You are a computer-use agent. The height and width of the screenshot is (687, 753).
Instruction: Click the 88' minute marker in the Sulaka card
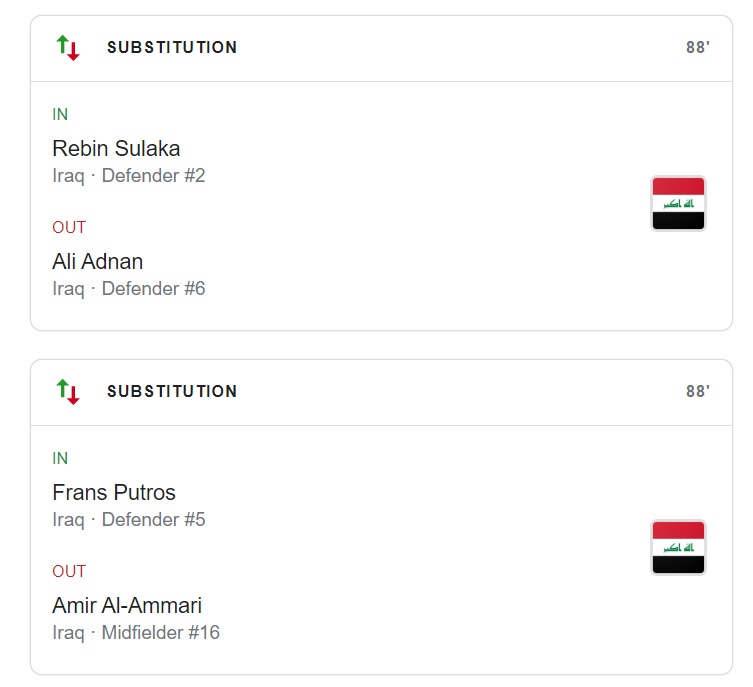(697, 48)
